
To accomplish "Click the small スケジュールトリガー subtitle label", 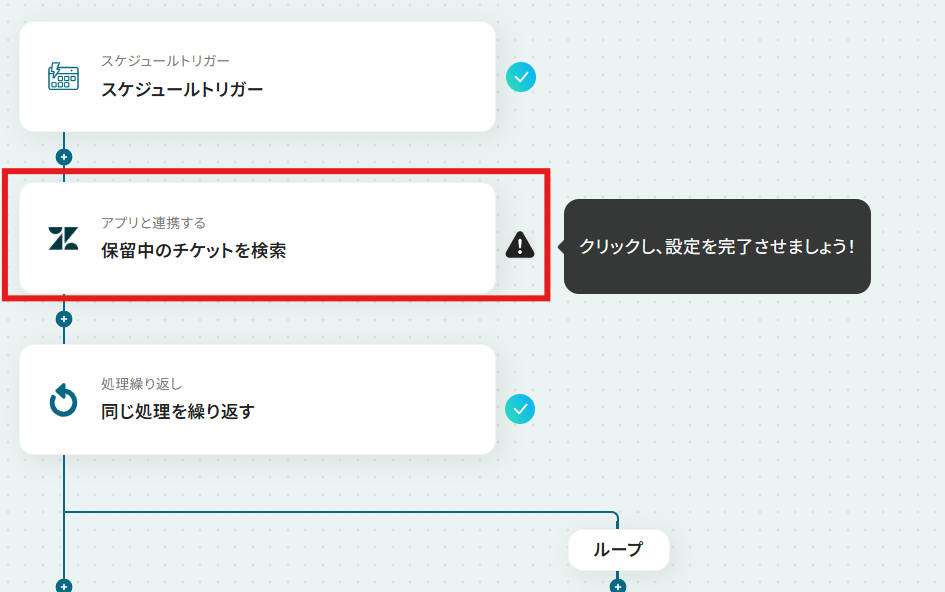I will point(165,61).
